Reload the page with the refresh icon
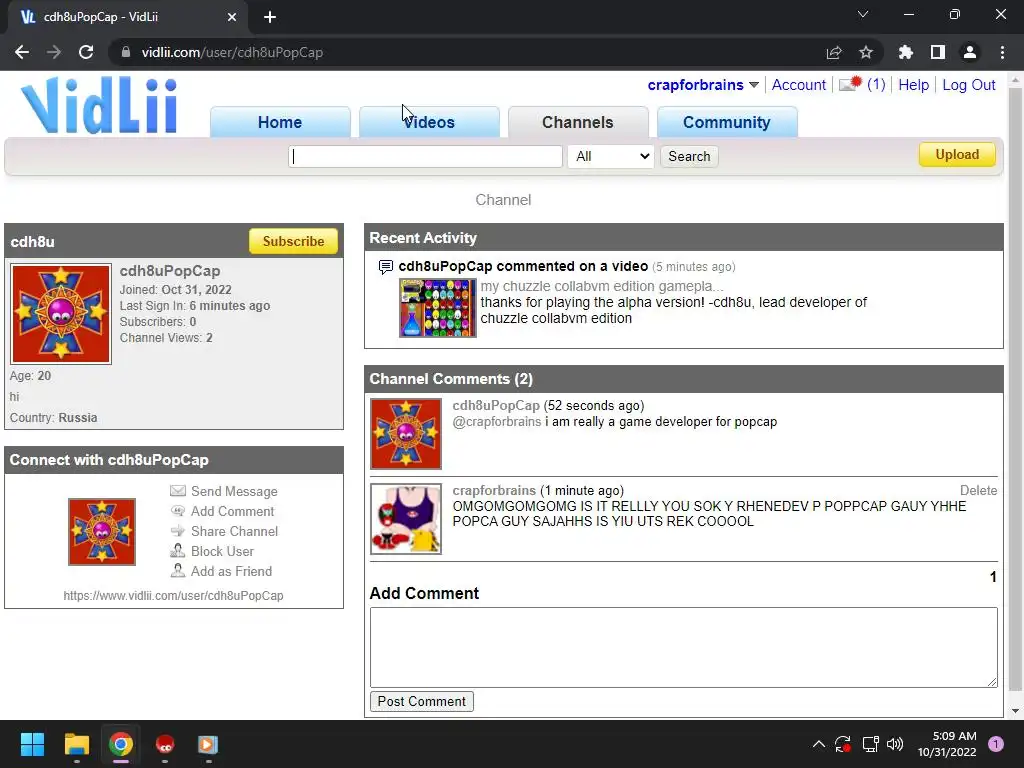The width and height of the screenshot is (1024, 768). click(86, 52)
